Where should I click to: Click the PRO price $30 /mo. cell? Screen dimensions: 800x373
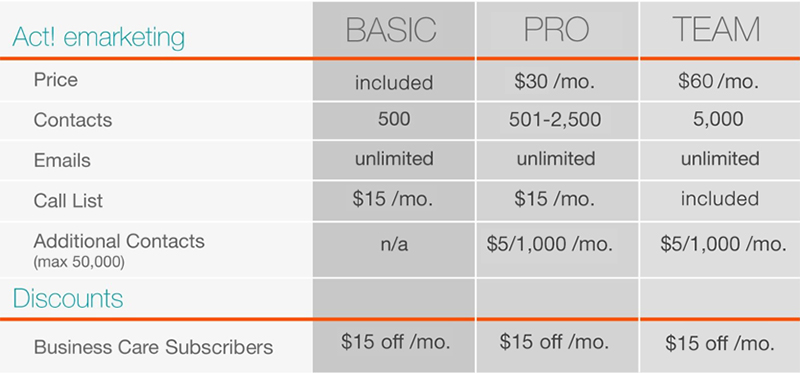(554, 82)
